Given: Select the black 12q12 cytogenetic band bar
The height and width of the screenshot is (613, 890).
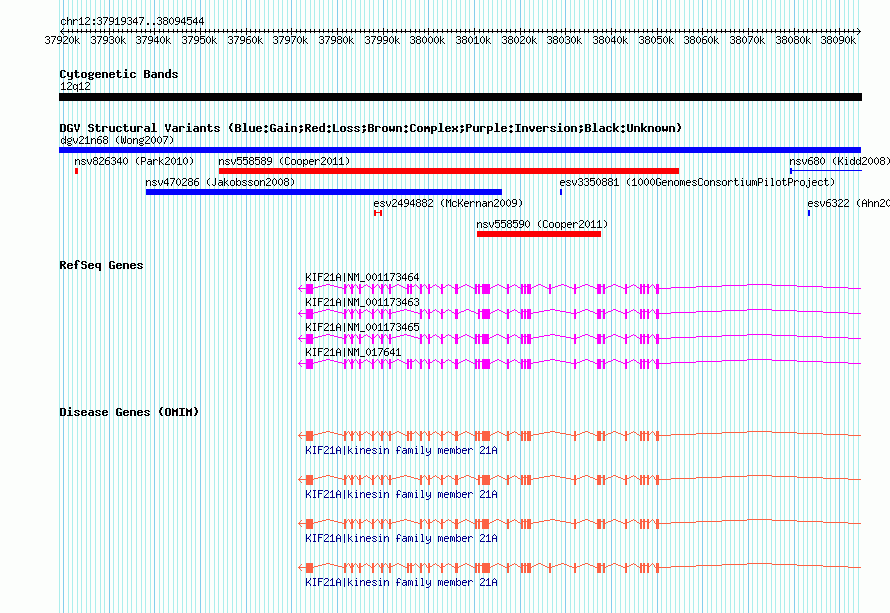Looking at the screenshot, I should click(x=460, y=97).
